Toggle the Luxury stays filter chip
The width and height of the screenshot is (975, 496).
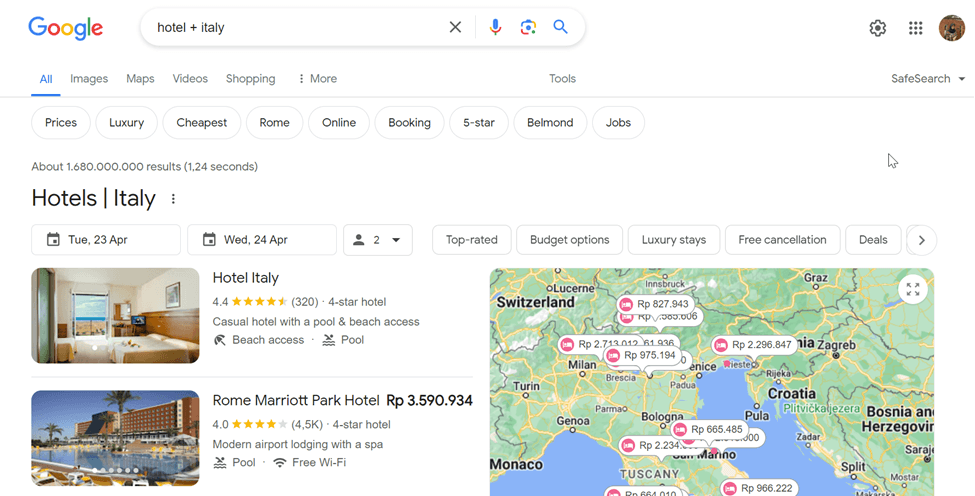point(674,240)
